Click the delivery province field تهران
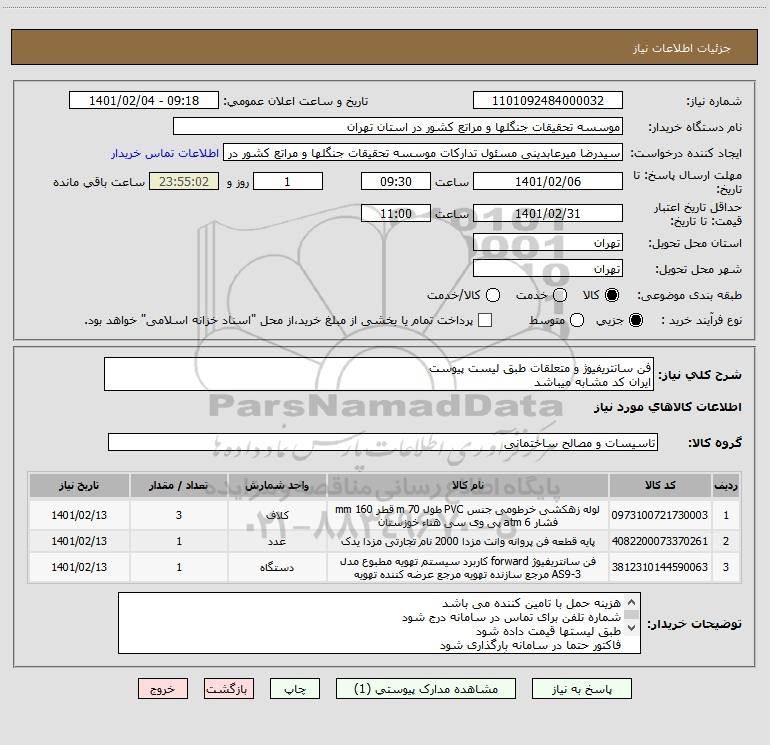The height and width of the screenshot is (745, 770). 548,243
